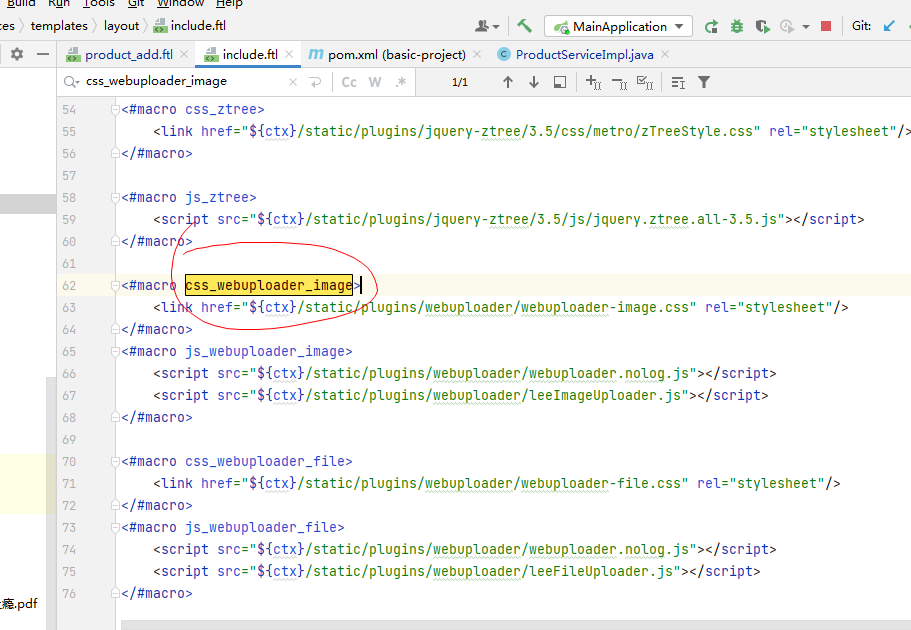Open search results in Find window icon
This screenshot has width=911, height=630.
pos(559,82)
